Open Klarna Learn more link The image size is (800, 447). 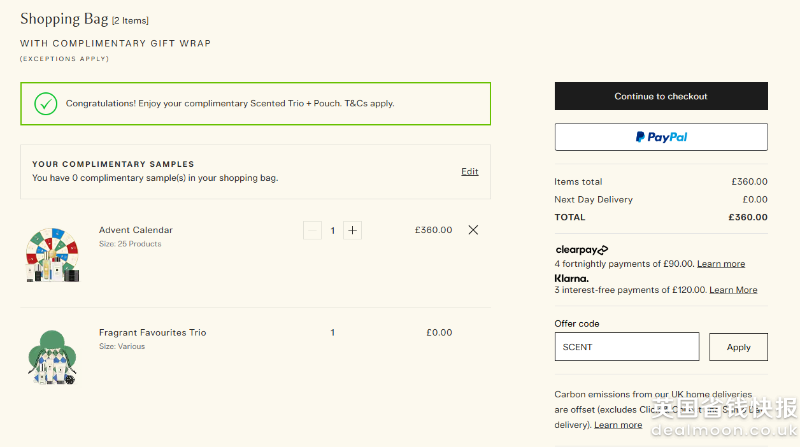[x=733, y=290]
